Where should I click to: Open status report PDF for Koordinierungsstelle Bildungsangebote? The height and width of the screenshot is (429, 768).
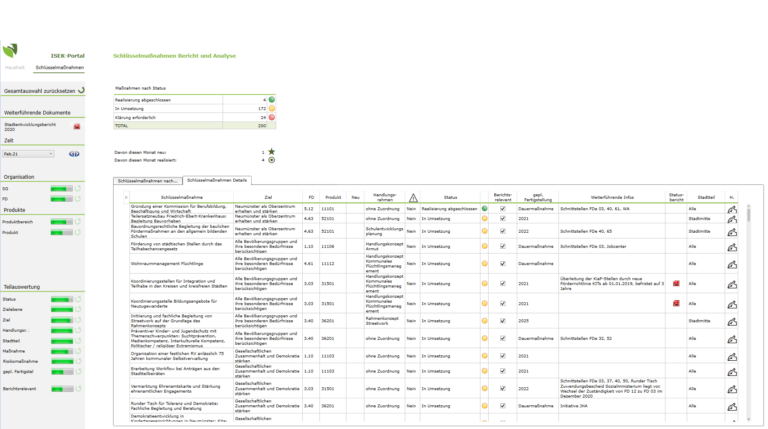pos(676,304)
